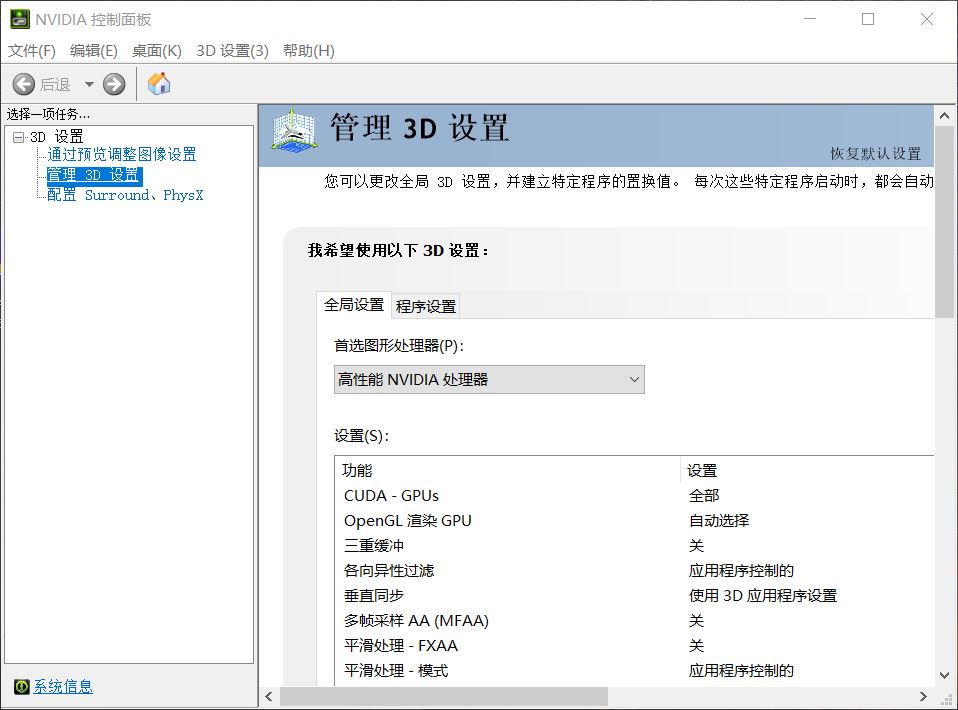The image size is (958, 710).
Task: Open the 编辑(E) menu
Action: [x=93, y=51]
